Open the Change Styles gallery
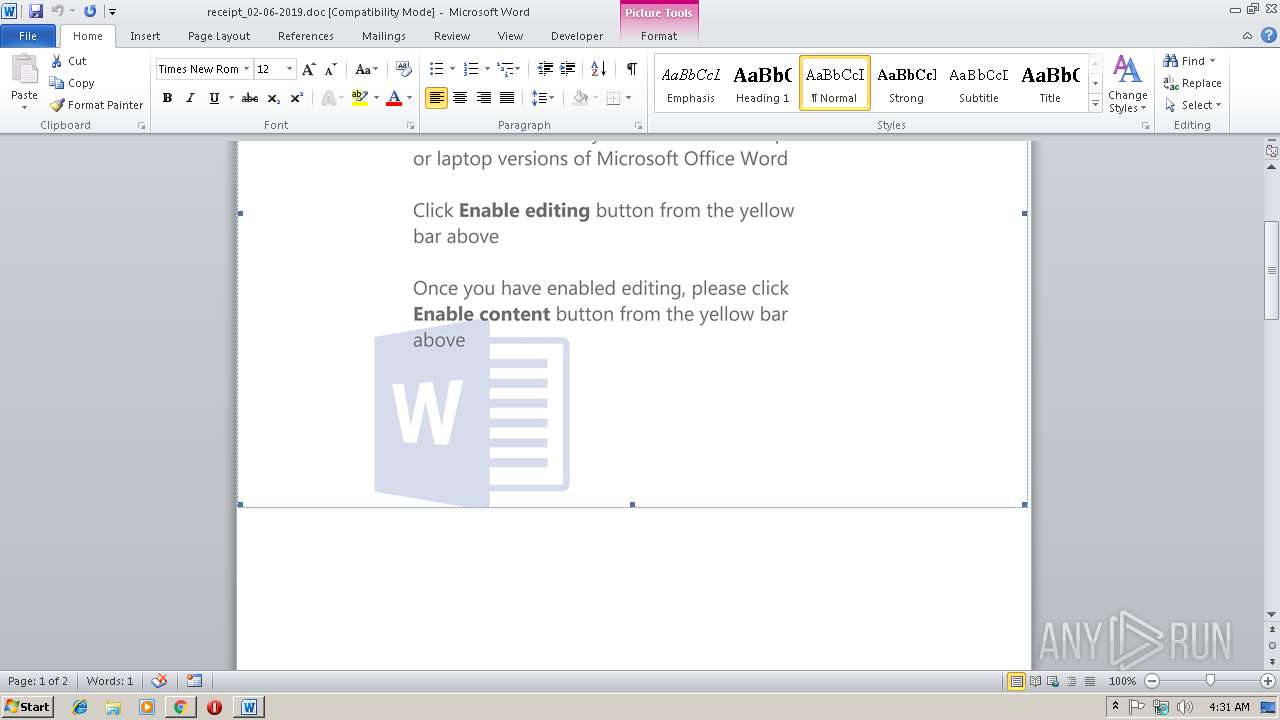 [1127, 85]
